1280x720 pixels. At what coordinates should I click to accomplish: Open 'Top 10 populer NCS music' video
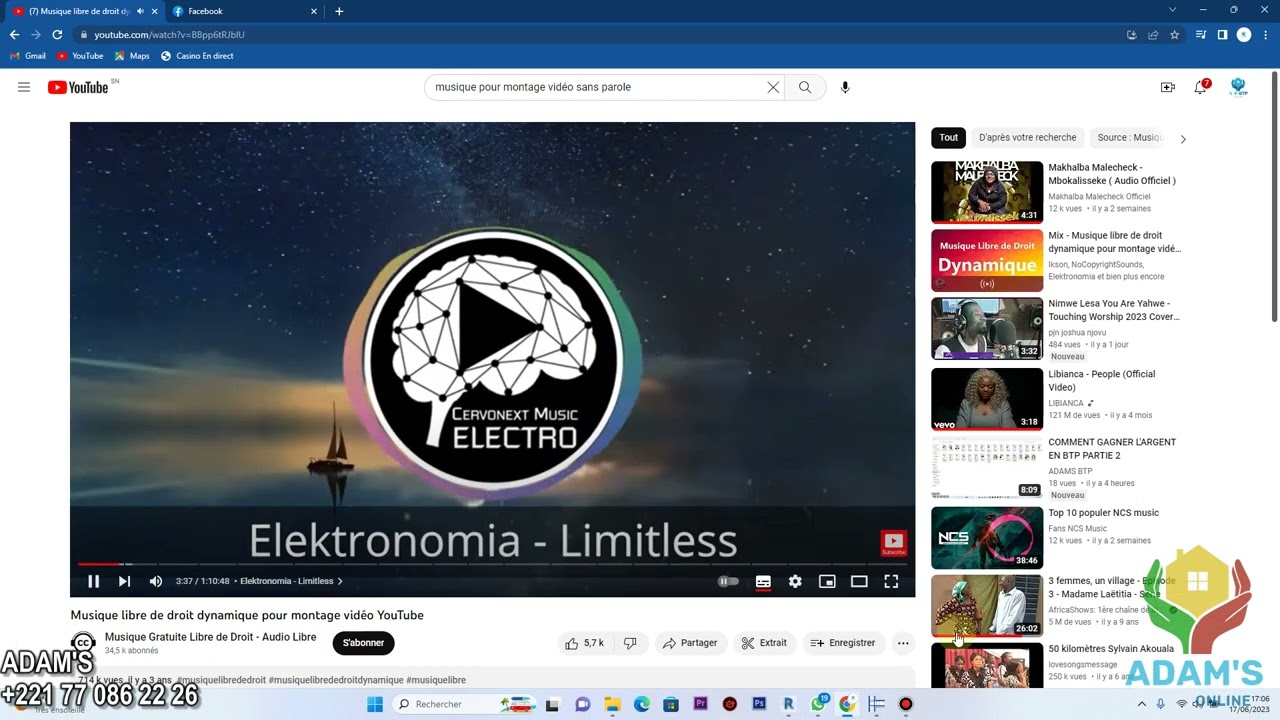pos(1103,513)
